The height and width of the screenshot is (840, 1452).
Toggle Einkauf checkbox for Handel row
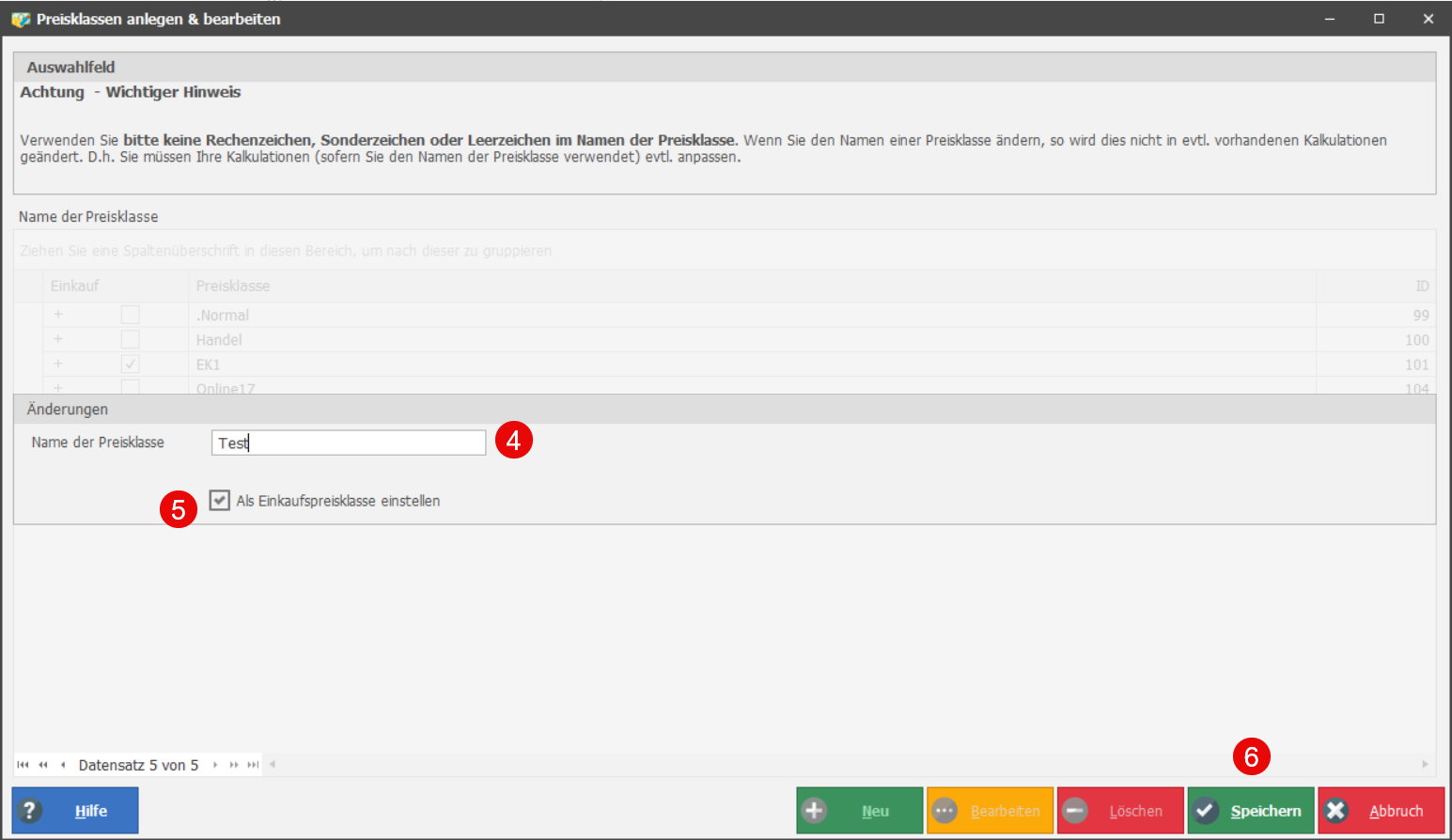(131, 339)
